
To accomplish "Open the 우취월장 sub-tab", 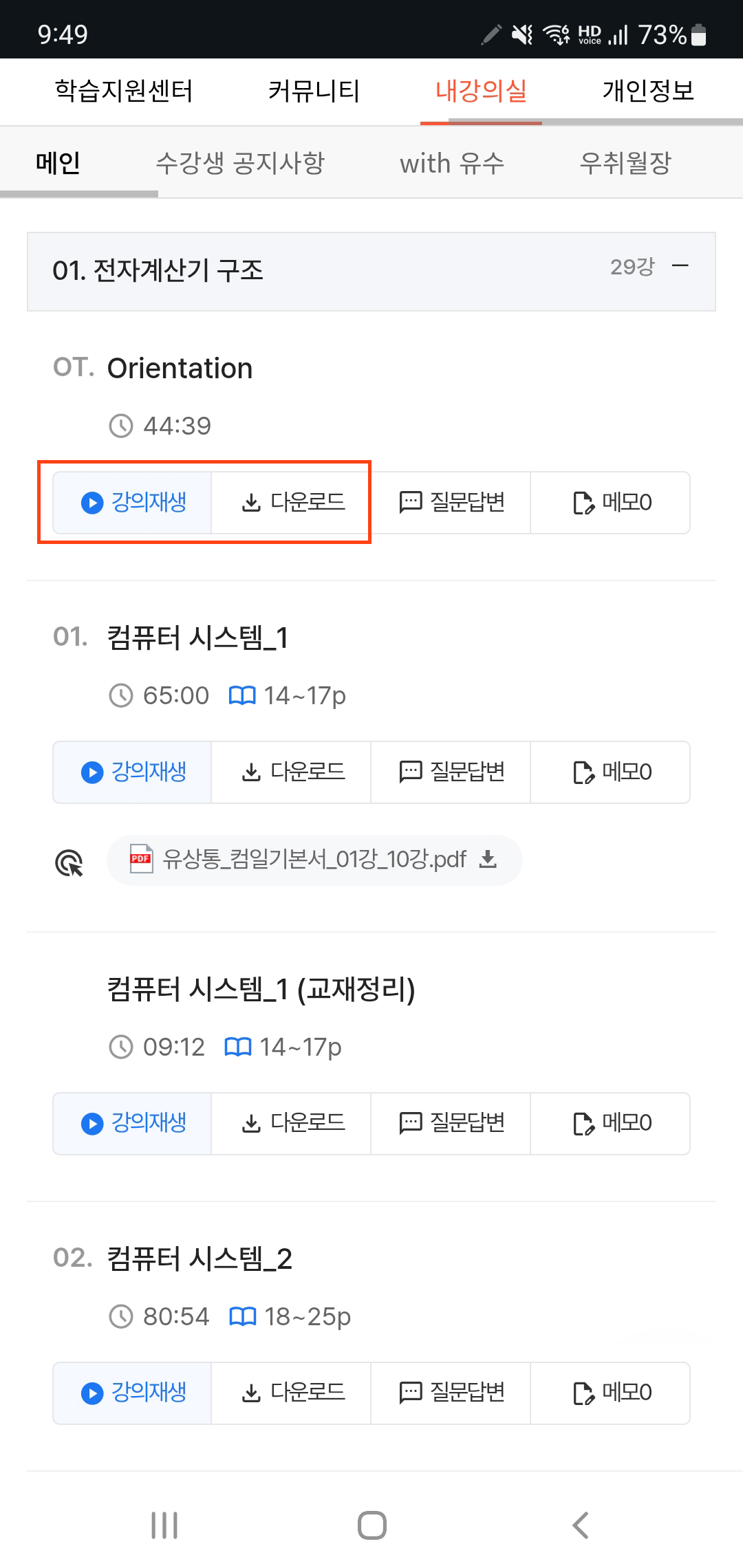I will [625, 163].
